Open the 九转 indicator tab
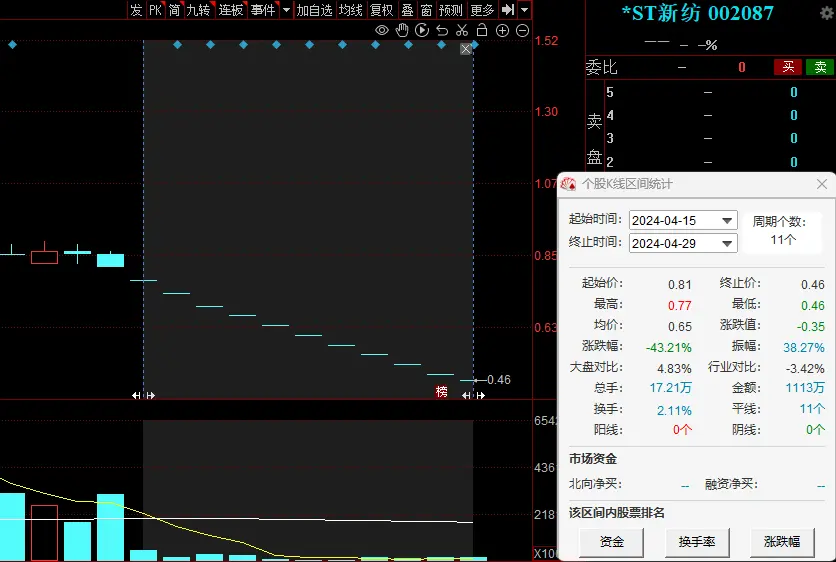This screenshot has width=836, height=562. coord(199,10)
